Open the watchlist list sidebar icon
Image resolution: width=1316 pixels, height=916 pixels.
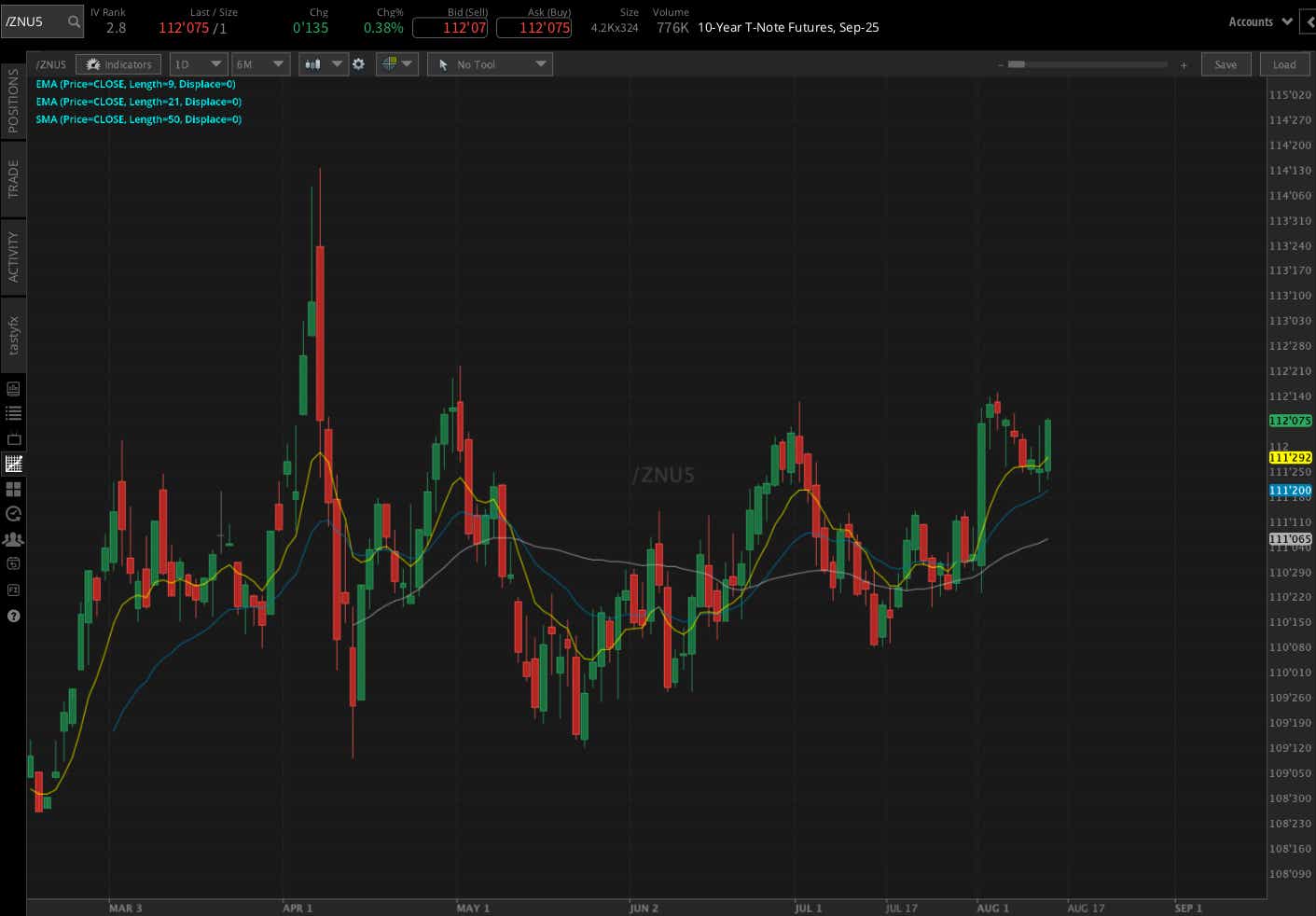[x=13, y=413]
